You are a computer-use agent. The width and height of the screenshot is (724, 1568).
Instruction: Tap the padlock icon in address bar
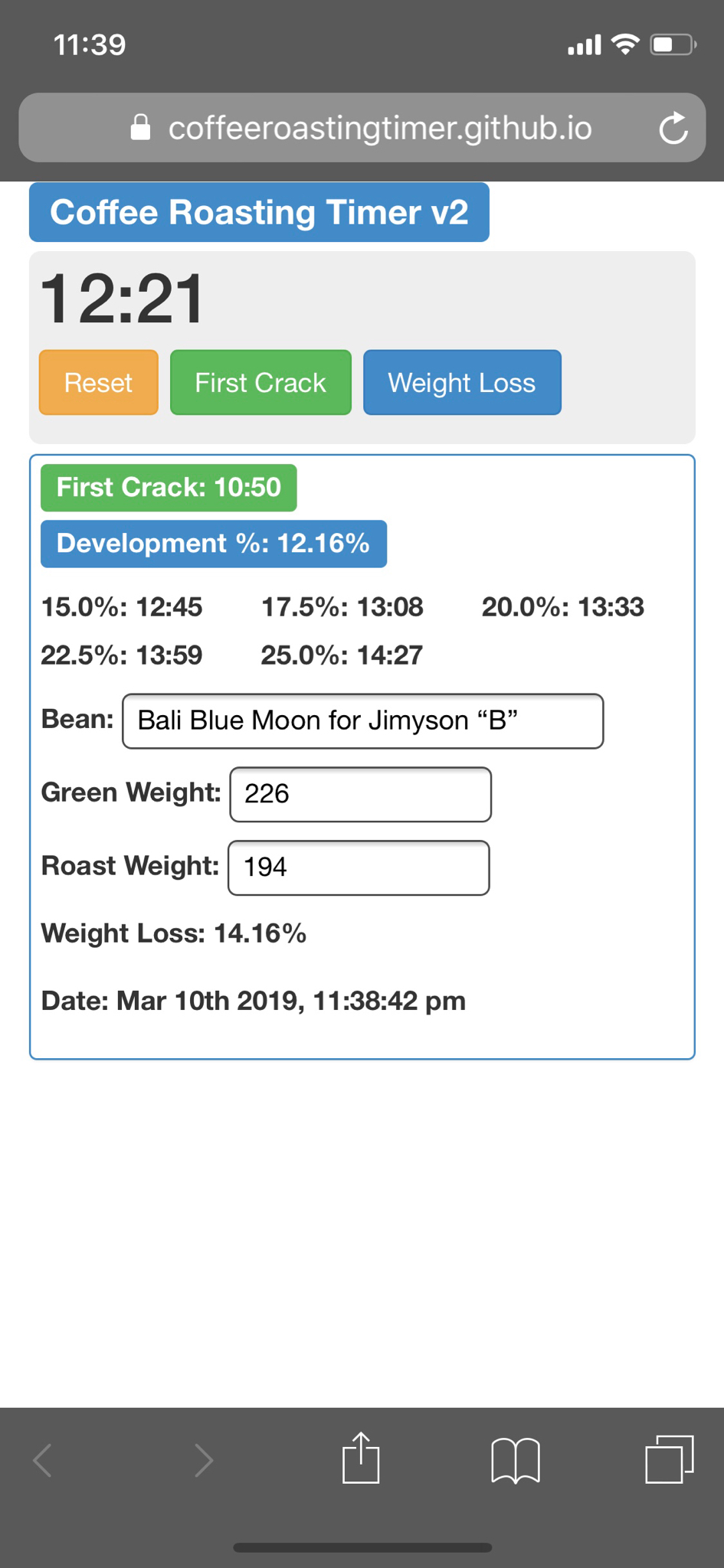coord(140,127)
